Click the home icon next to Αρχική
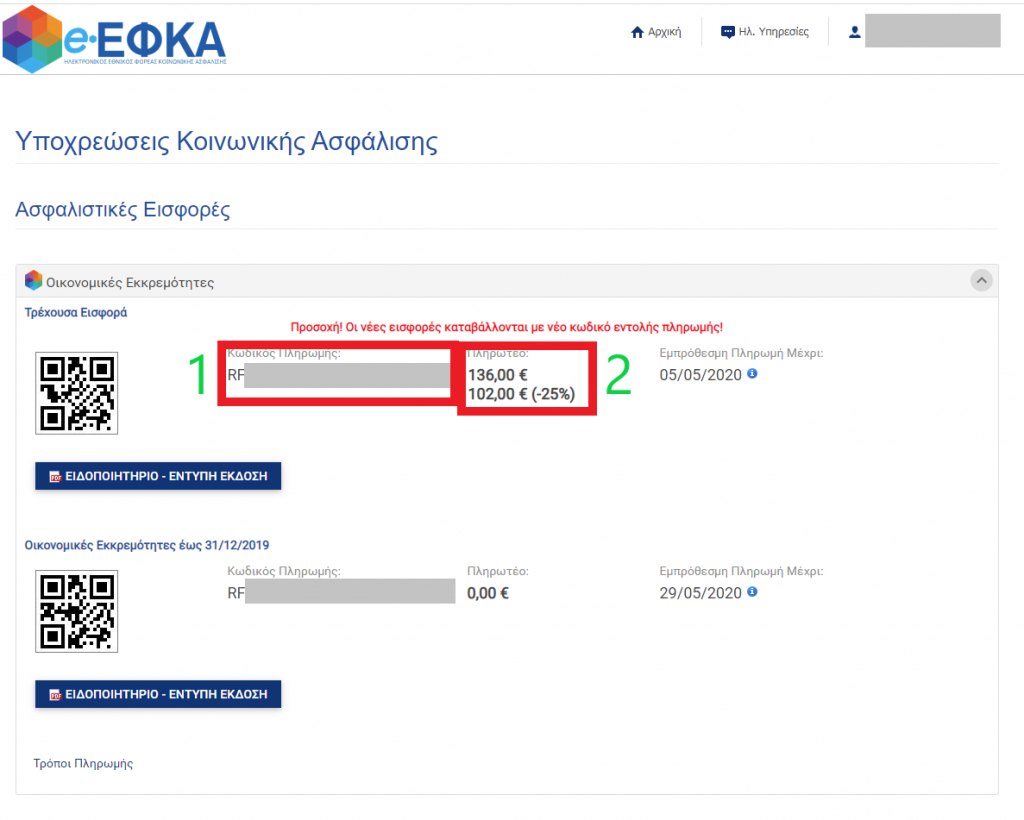The width and height of the screenshot is (1024, 820). point(637,32)
